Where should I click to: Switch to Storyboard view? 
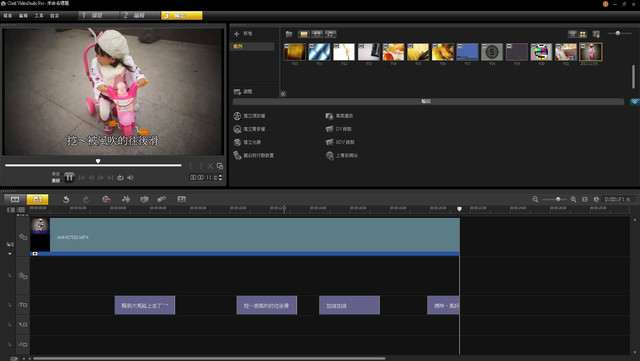(x=15, y=199)
